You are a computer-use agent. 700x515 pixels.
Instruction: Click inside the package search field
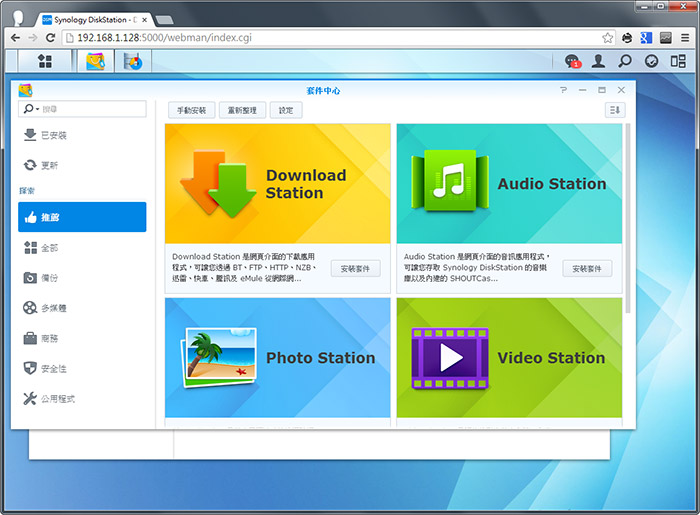pos(82,109)
